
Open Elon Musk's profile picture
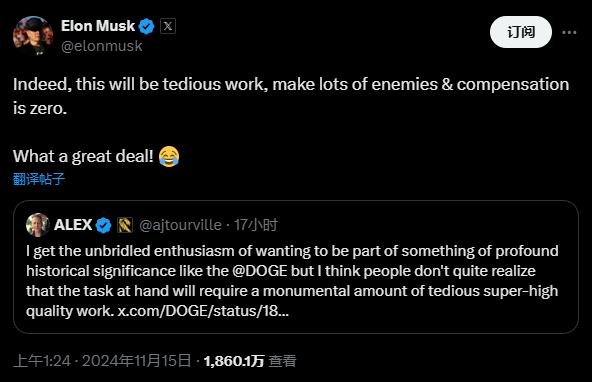pyautogui.click(x=33, y=36)
